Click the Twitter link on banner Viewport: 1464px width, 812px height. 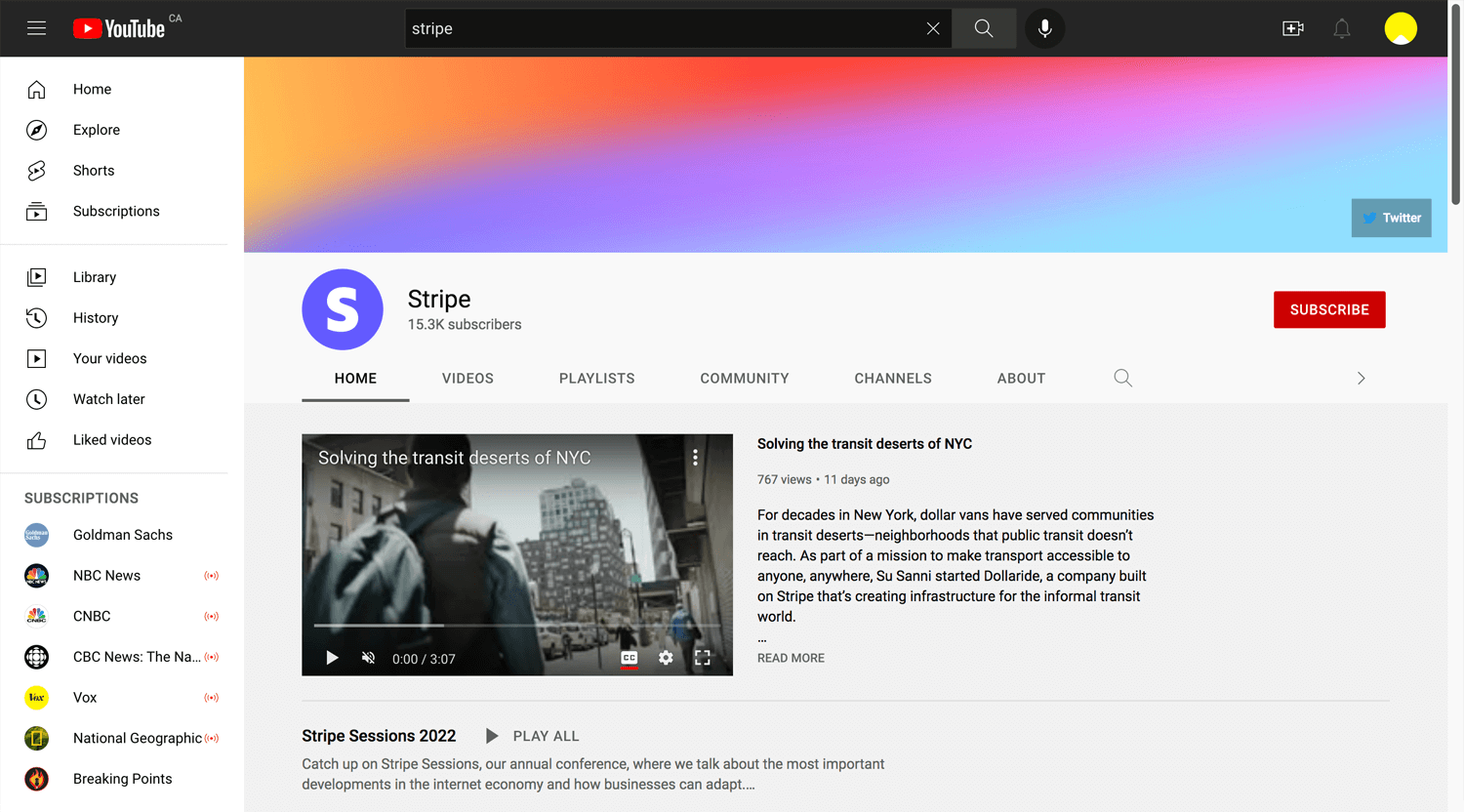[x=1391, y=218]
